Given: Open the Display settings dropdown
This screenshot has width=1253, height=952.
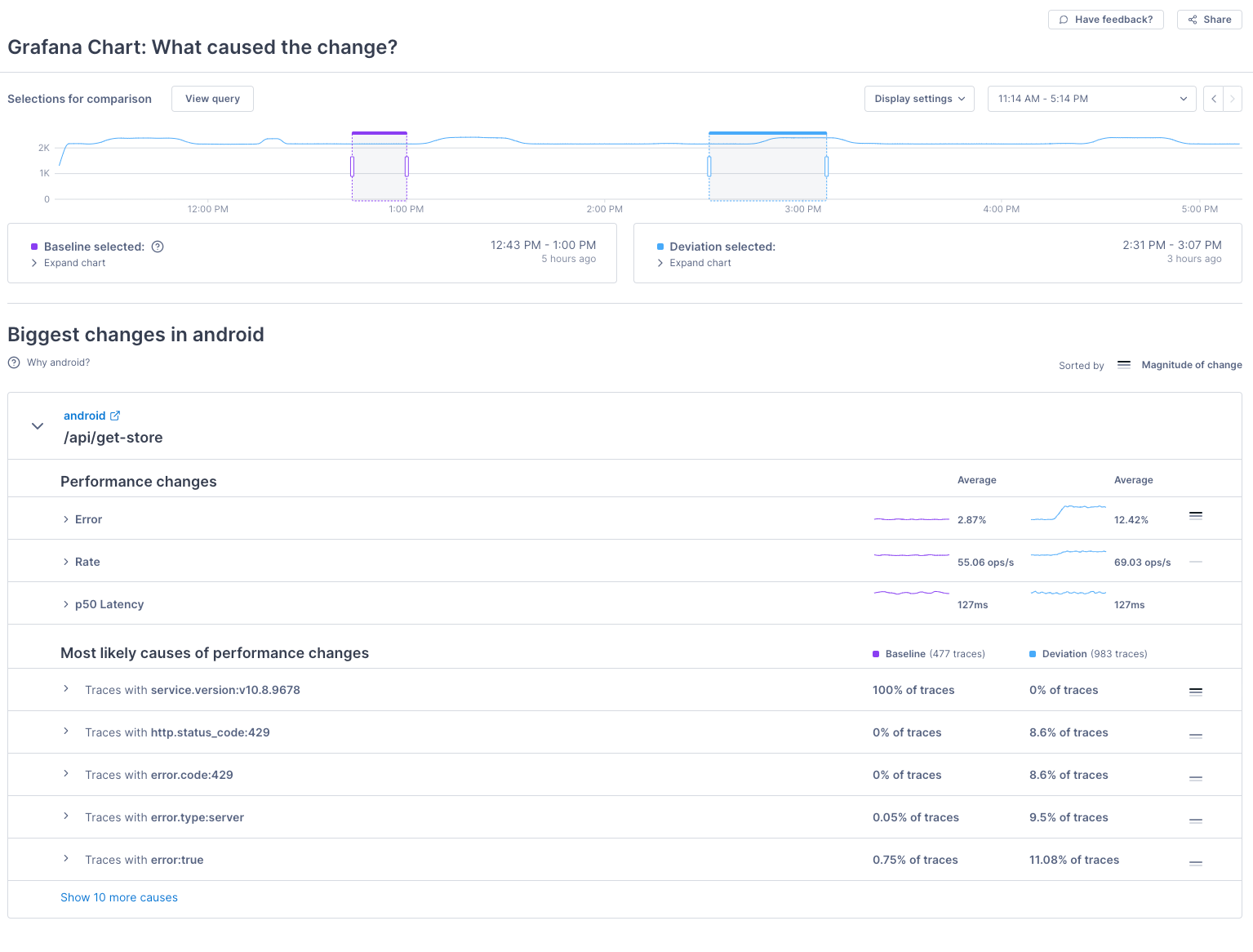Looking at the screenshot, I should point(919,99).
